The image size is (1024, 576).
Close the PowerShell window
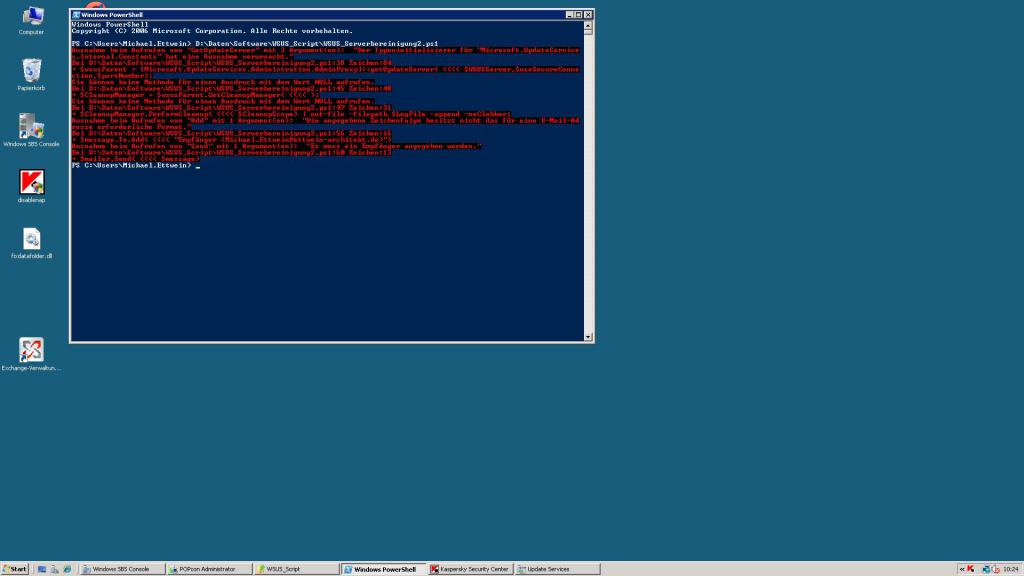pos(588,14)
